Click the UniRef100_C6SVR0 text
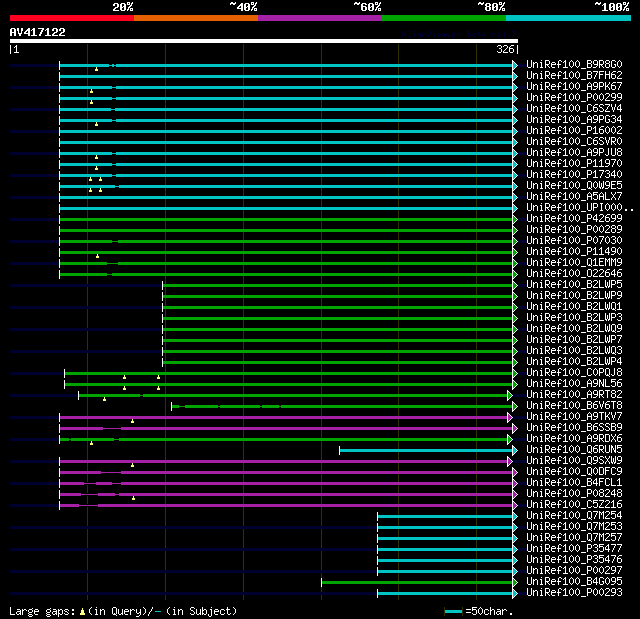This screenshot has height=619, width=640. coord(574,142)
